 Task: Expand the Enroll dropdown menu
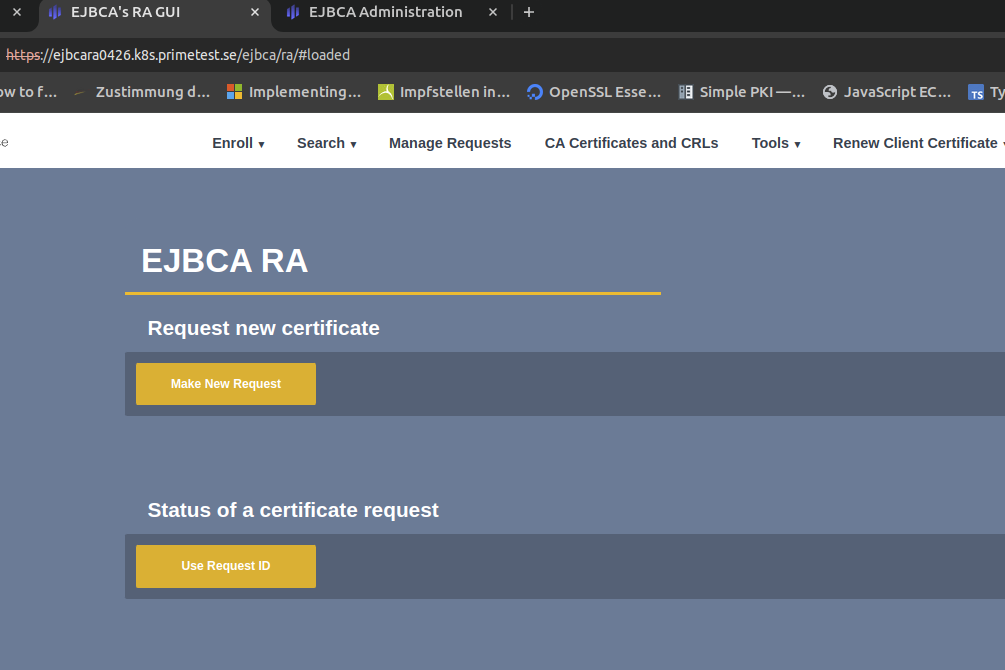[238, 143]
